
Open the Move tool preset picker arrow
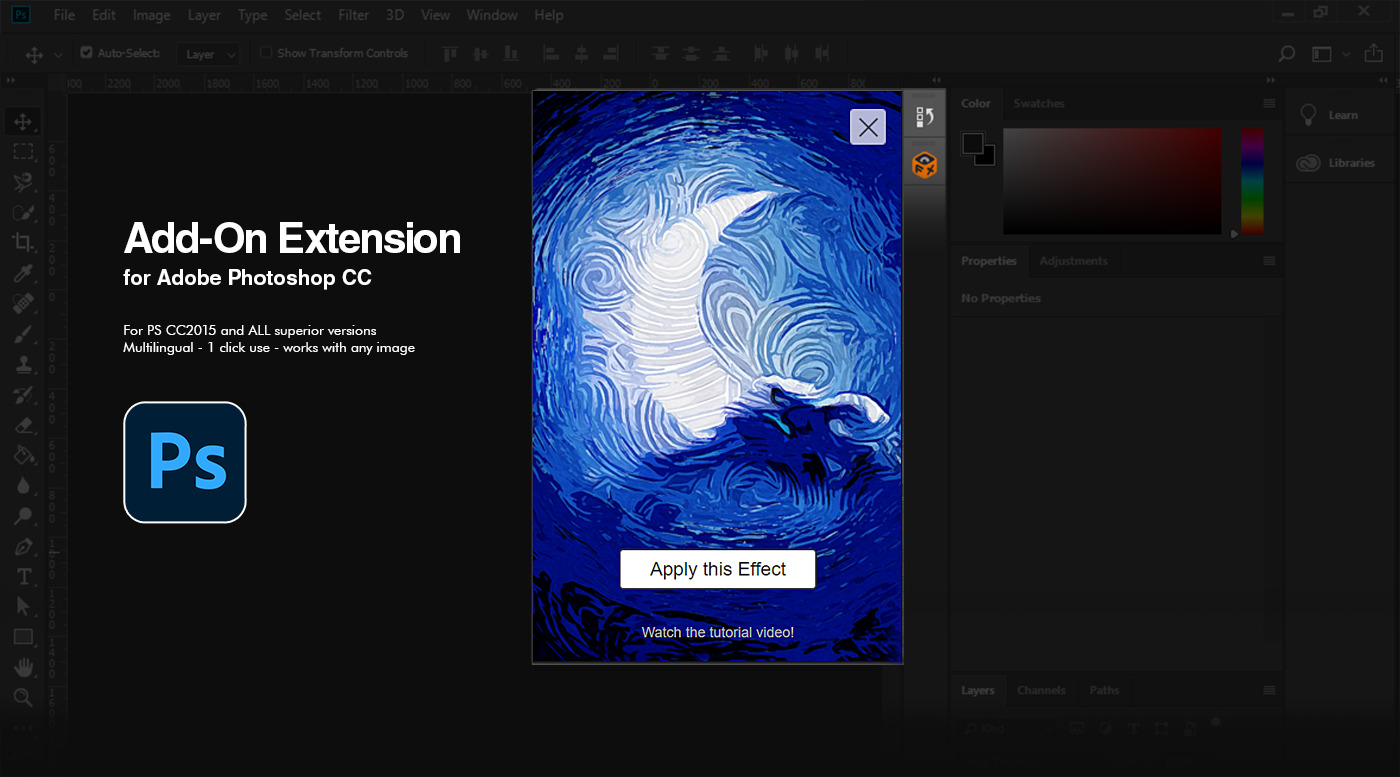(x=58, y=54)
